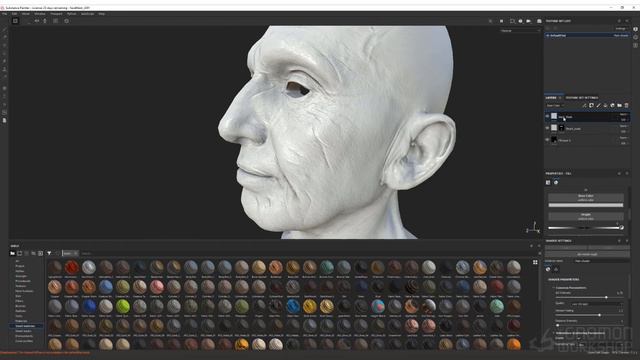Select the Projection tool
The width and height of the screenshot is (640, 360).
click(4, 45)
